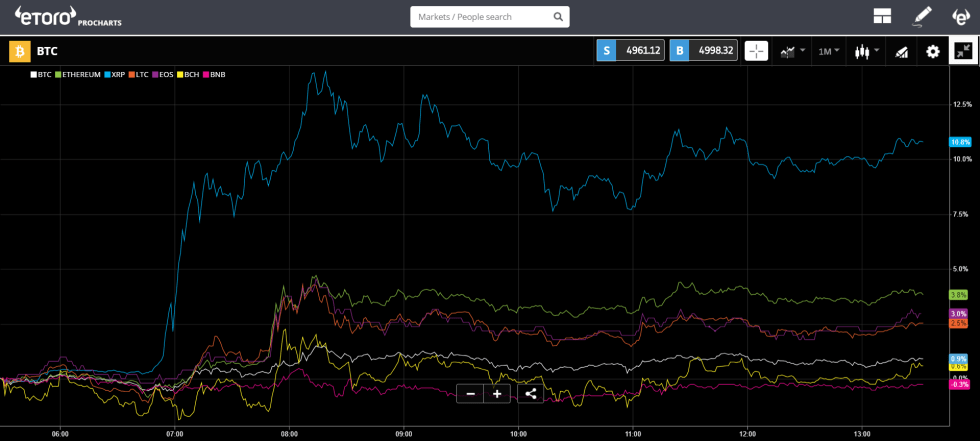Image resolution: width=980 pixels, height=441 pixels.
Task: Open the studies and indicators tool
Action: pyautogui.click(x=901, y=51)
